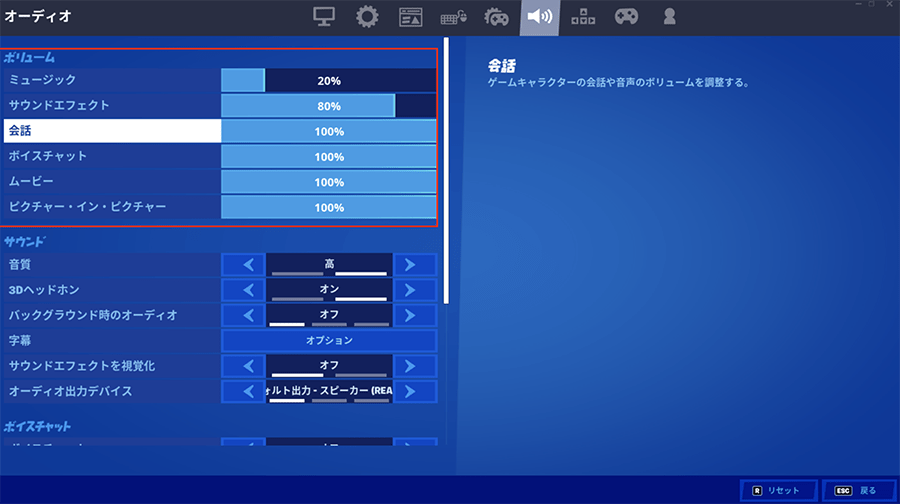
Task: Switch 3Dヘッドホン with right arrow
Action: click(x=415, y=290)
